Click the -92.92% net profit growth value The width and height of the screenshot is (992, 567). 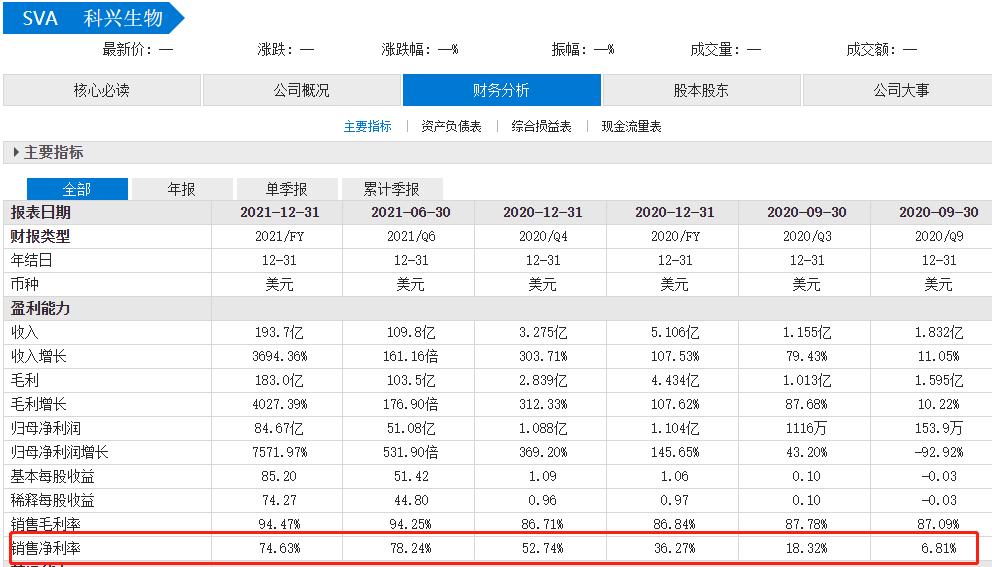tap(939, 452)
